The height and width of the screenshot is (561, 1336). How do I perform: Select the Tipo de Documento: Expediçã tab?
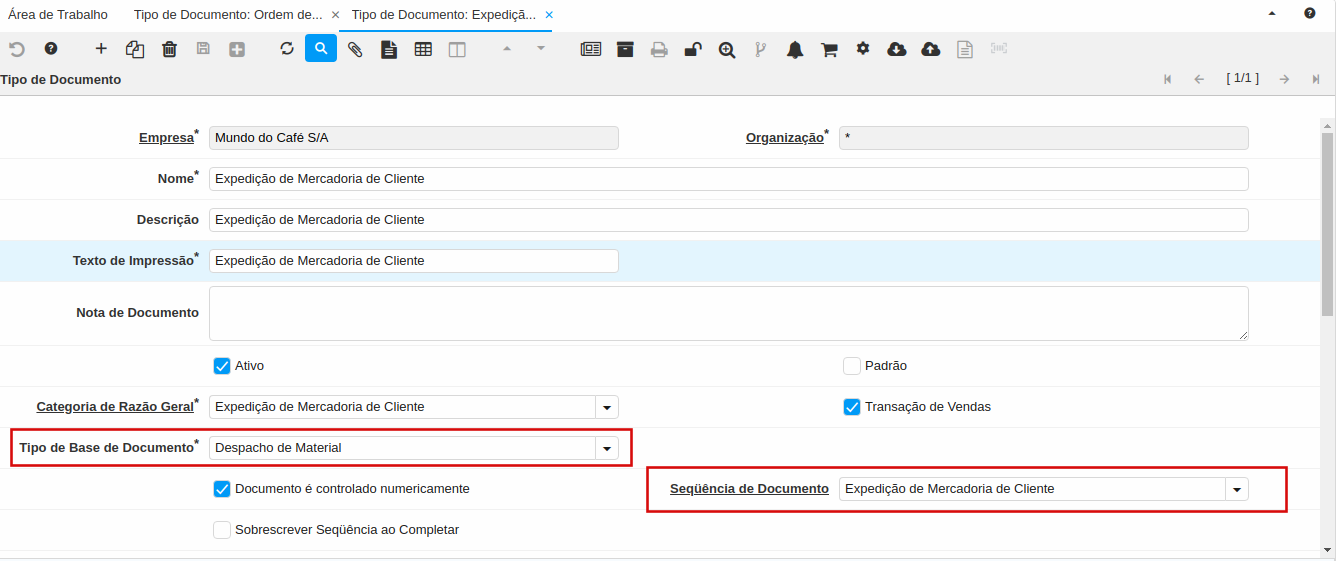(443, 15)
